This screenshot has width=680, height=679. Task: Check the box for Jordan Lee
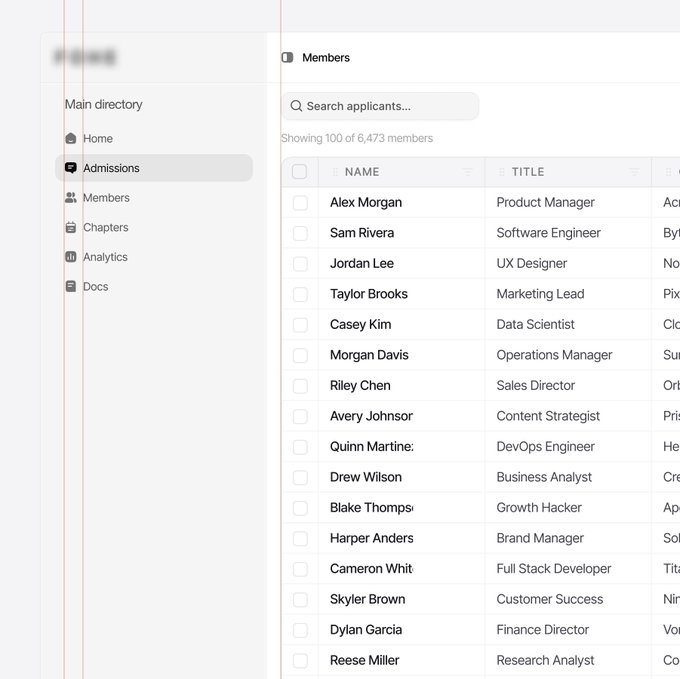click(300, 264)
